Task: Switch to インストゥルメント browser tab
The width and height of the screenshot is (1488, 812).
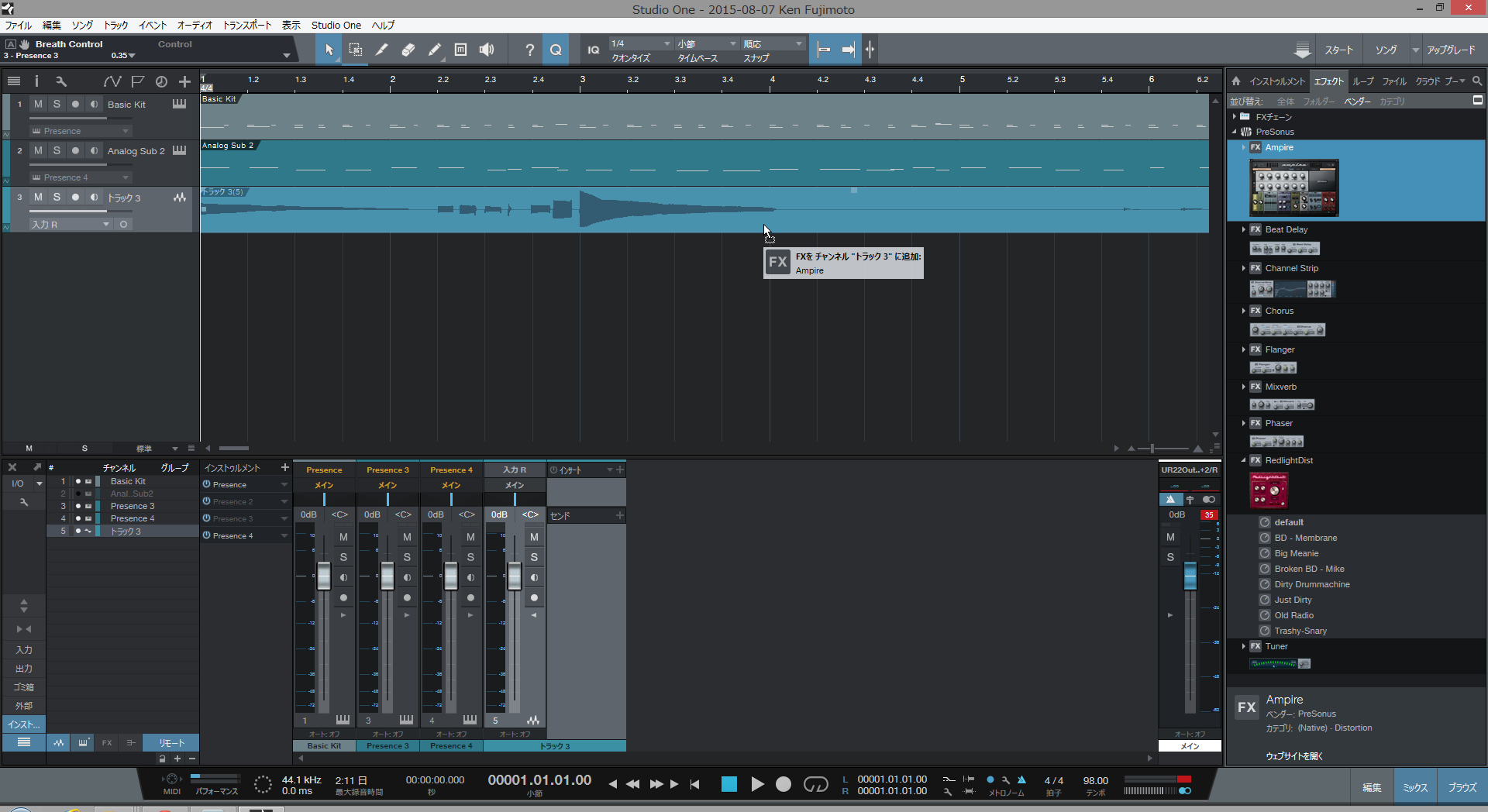Action: (x=1277, y=81)
